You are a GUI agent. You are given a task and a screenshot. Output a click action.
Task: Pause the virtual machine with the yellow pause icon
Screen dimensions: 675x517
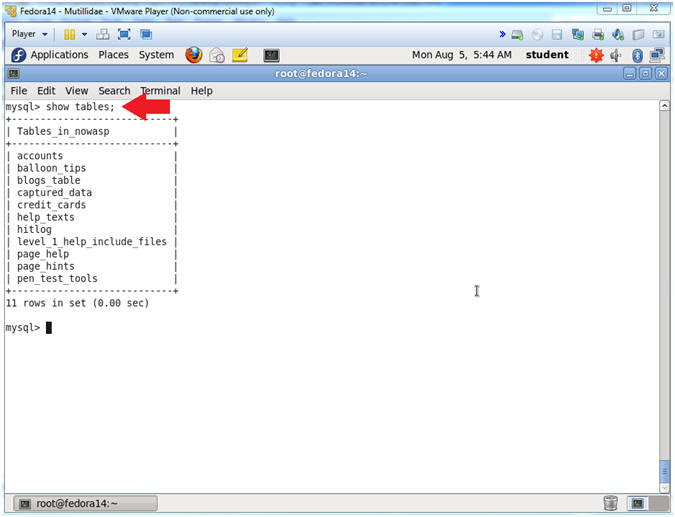[69, 34]
